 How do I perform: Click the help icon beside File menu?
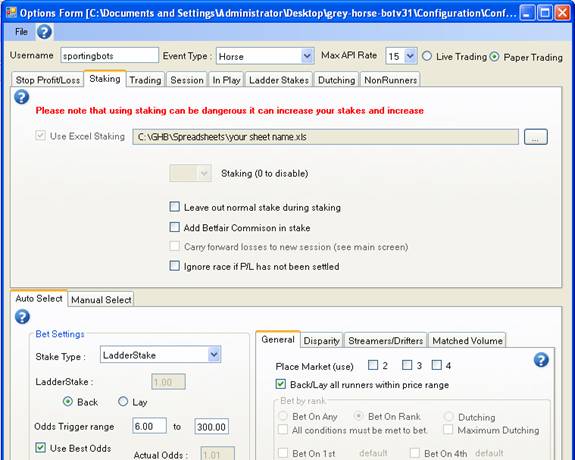click(44, 32)
